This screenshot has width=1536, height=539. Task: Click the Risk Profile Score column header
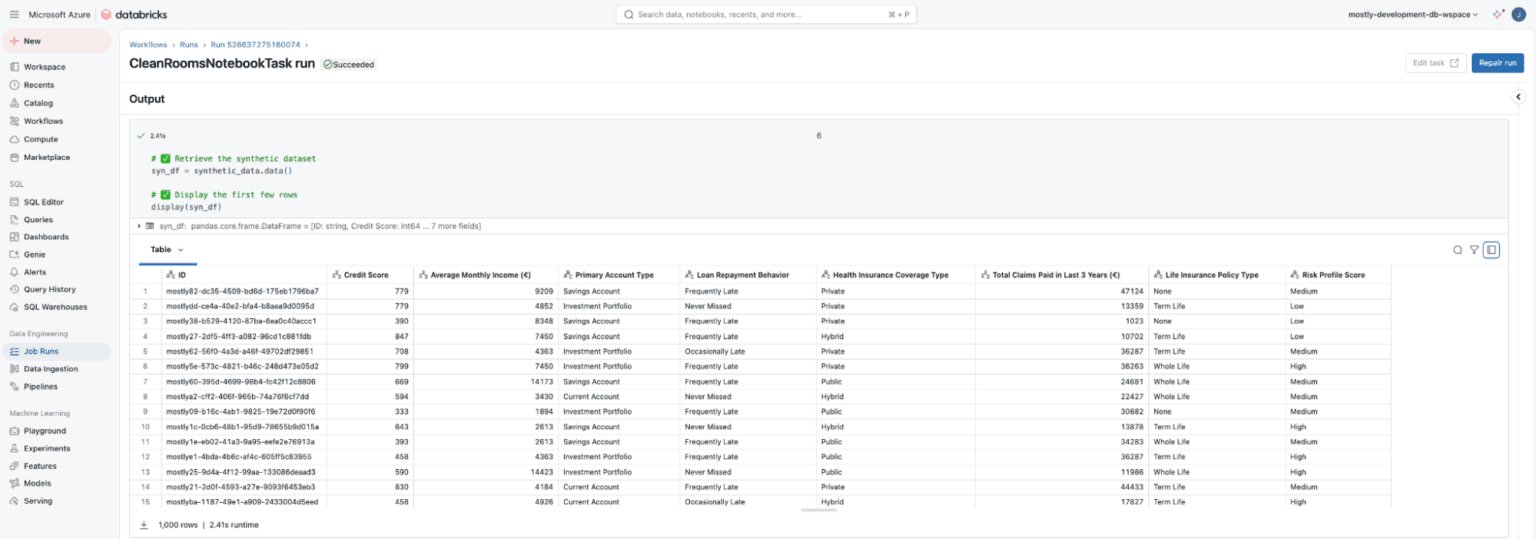[x=1338, y=275]
